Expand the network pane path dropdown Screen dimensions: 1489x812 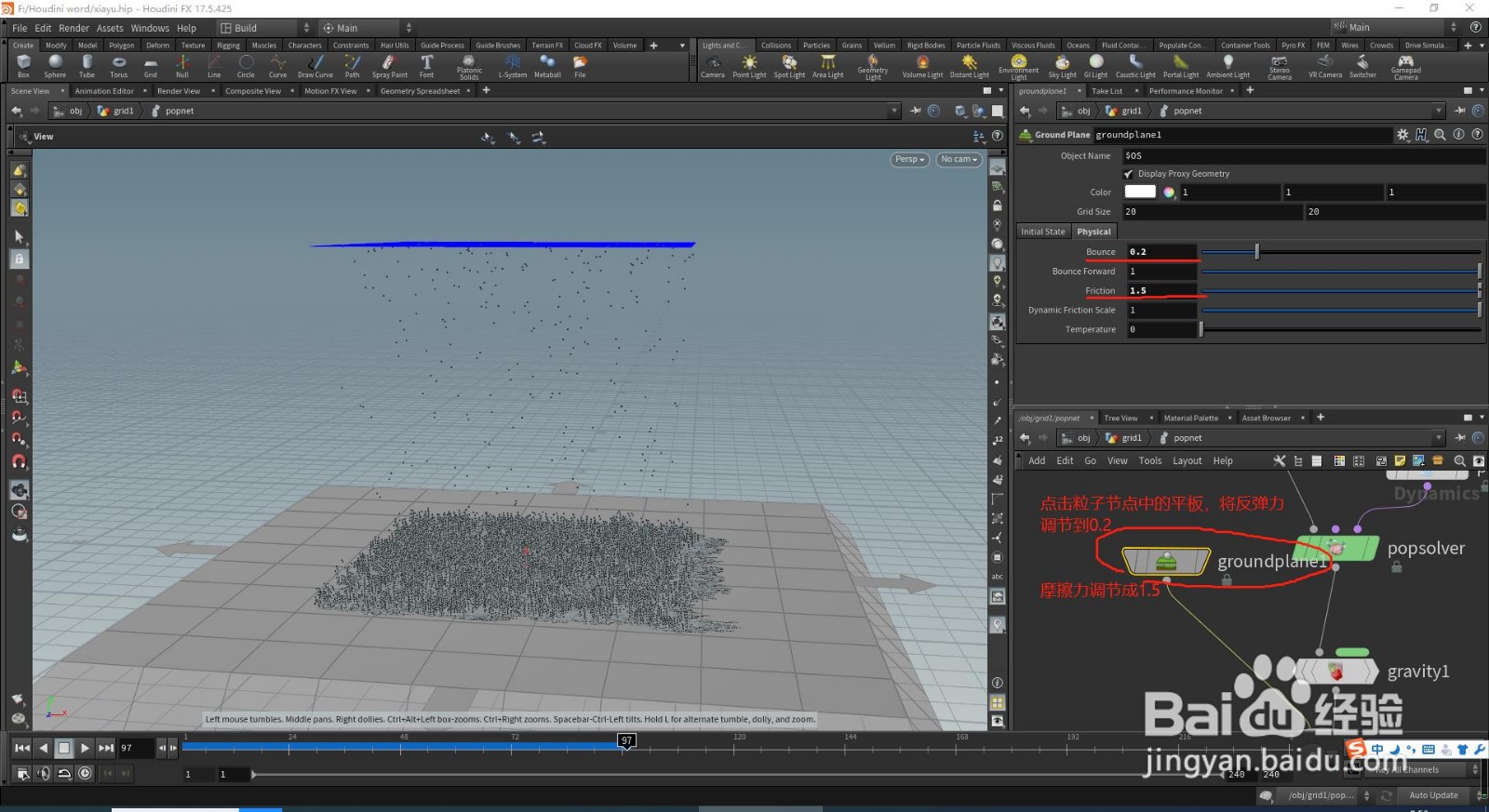click(1439, 438)
